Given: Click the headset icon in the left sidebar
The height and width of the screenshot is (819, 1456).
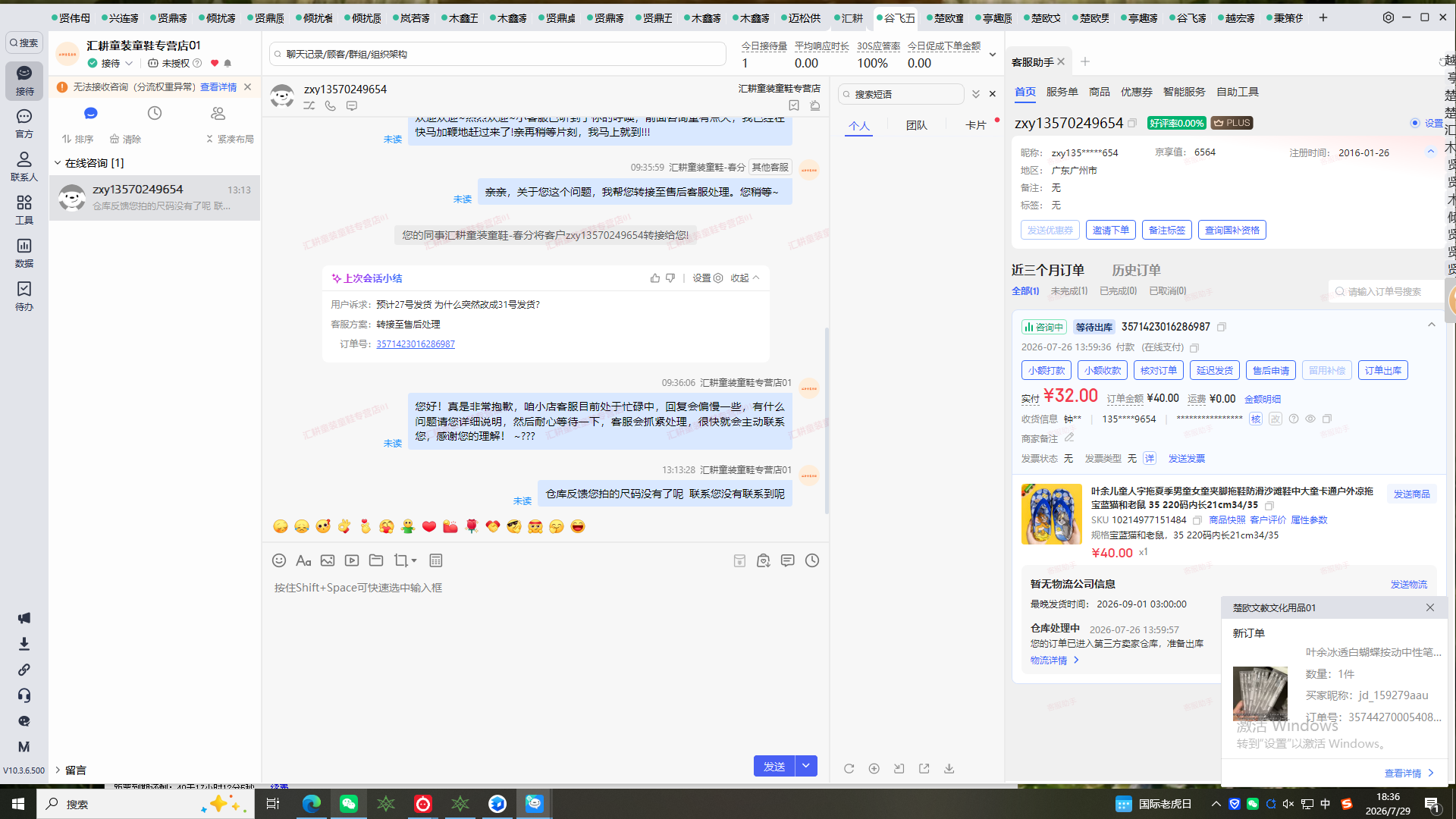Looking at the screenshot, I should (x=24, y=695).
